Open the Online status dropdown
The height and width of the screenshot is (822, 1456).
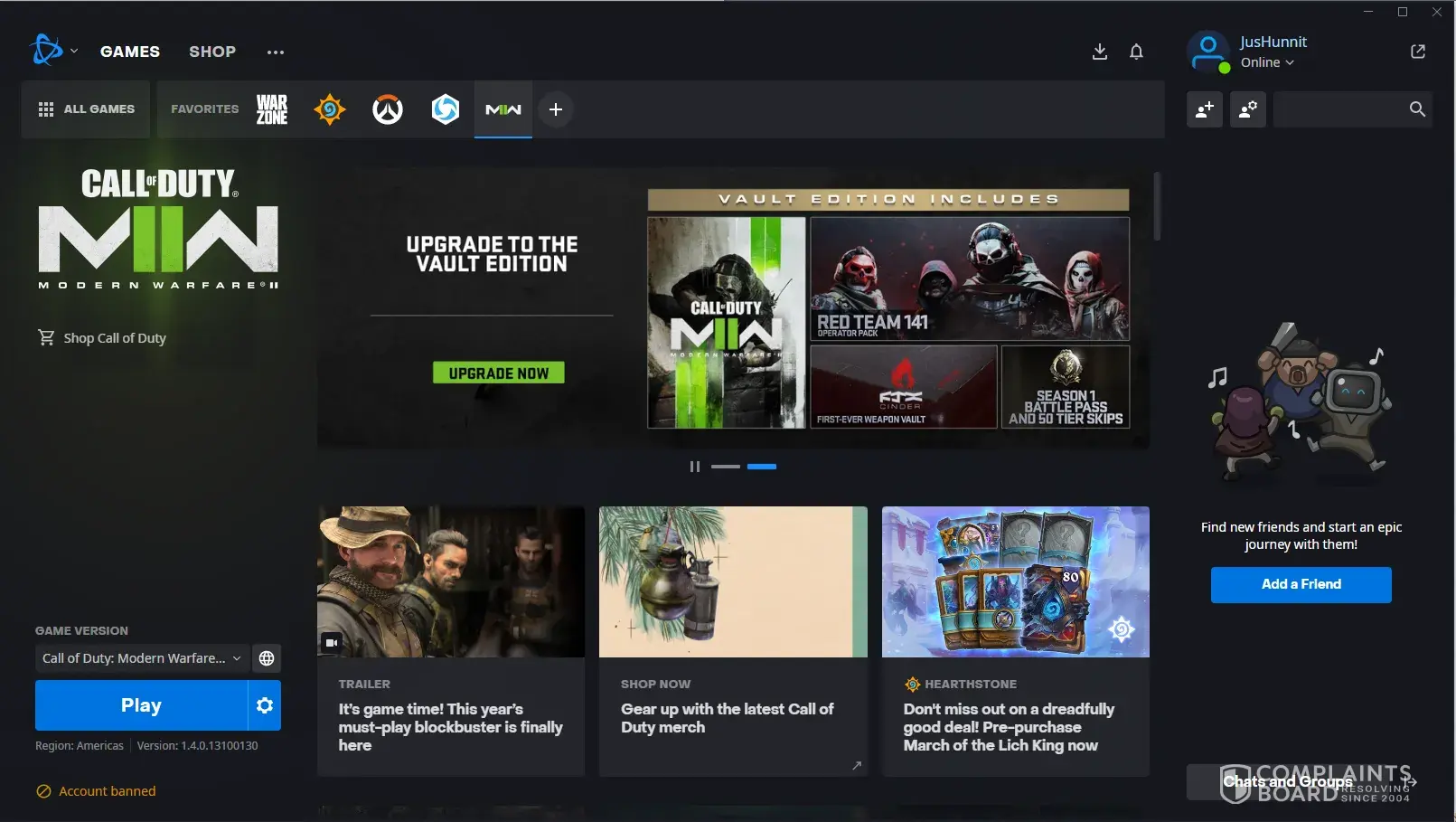pos(1267,62)
